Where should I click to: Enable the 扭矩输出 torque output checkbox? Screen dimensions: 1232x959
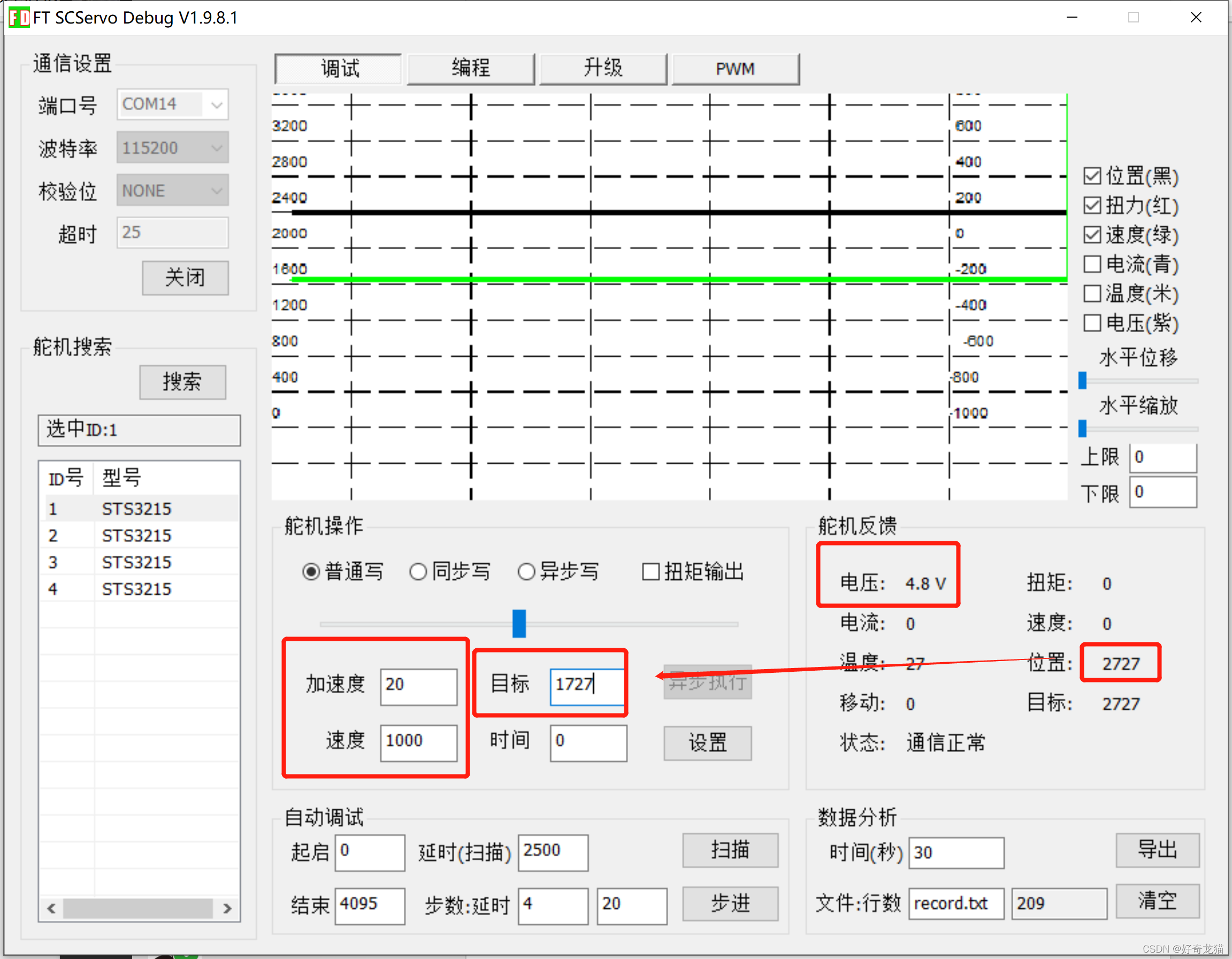point(651,572)
